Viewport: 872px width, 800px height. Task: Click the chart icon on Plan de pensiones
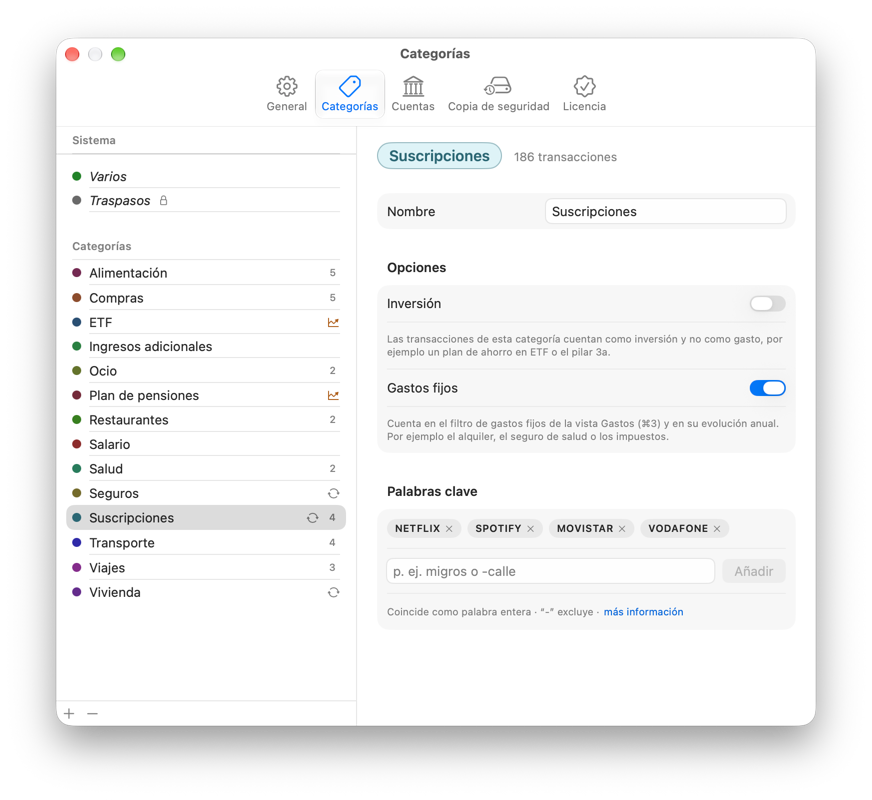[x=333, y=395]
